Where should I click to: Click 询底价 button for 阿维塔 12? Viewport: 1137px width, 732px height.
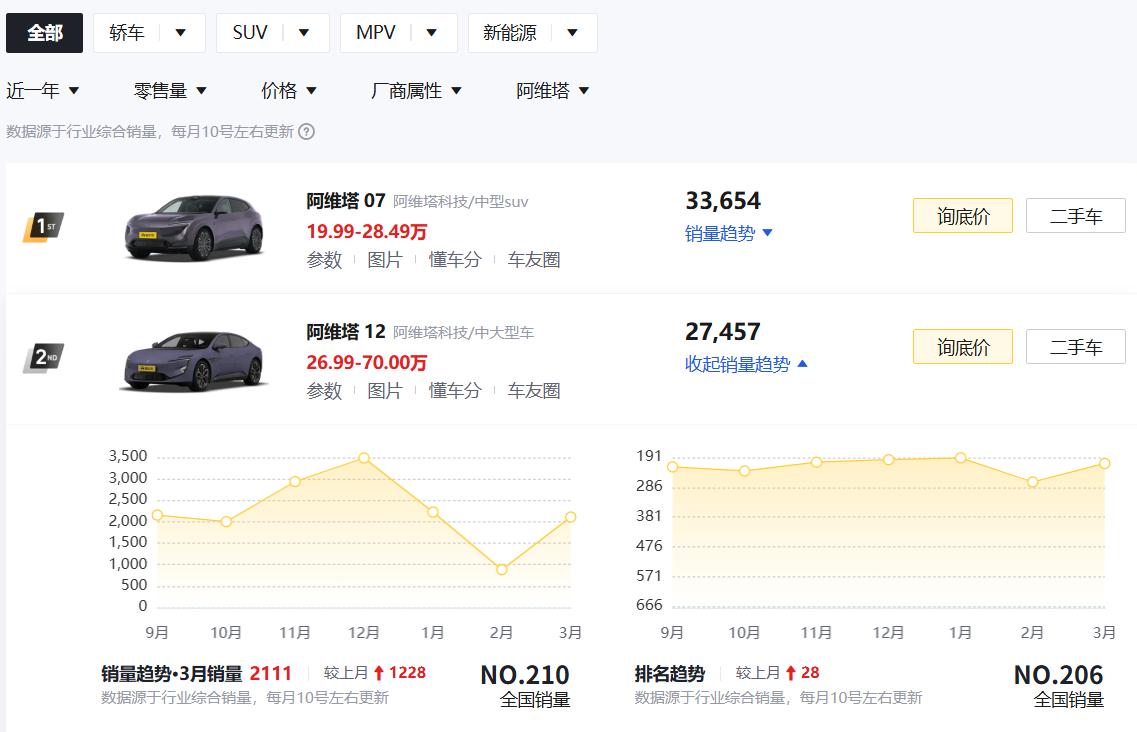click(962, 347)
